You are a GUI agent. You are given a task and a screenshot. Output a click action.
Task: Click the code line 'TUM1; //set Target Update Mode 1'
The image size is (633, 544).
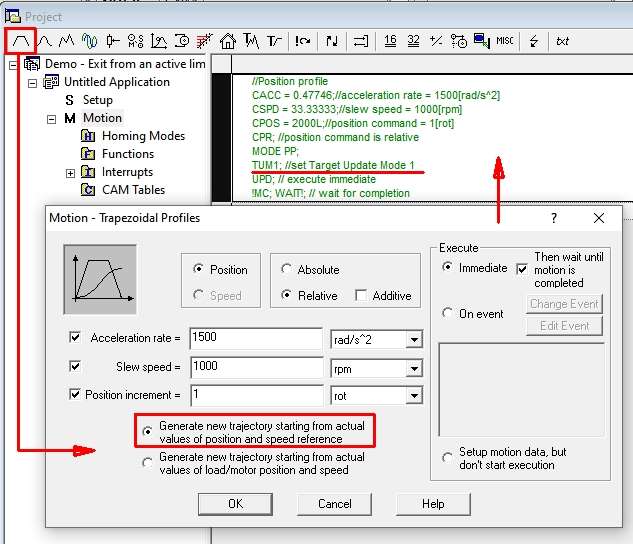[x=333, y=165]
